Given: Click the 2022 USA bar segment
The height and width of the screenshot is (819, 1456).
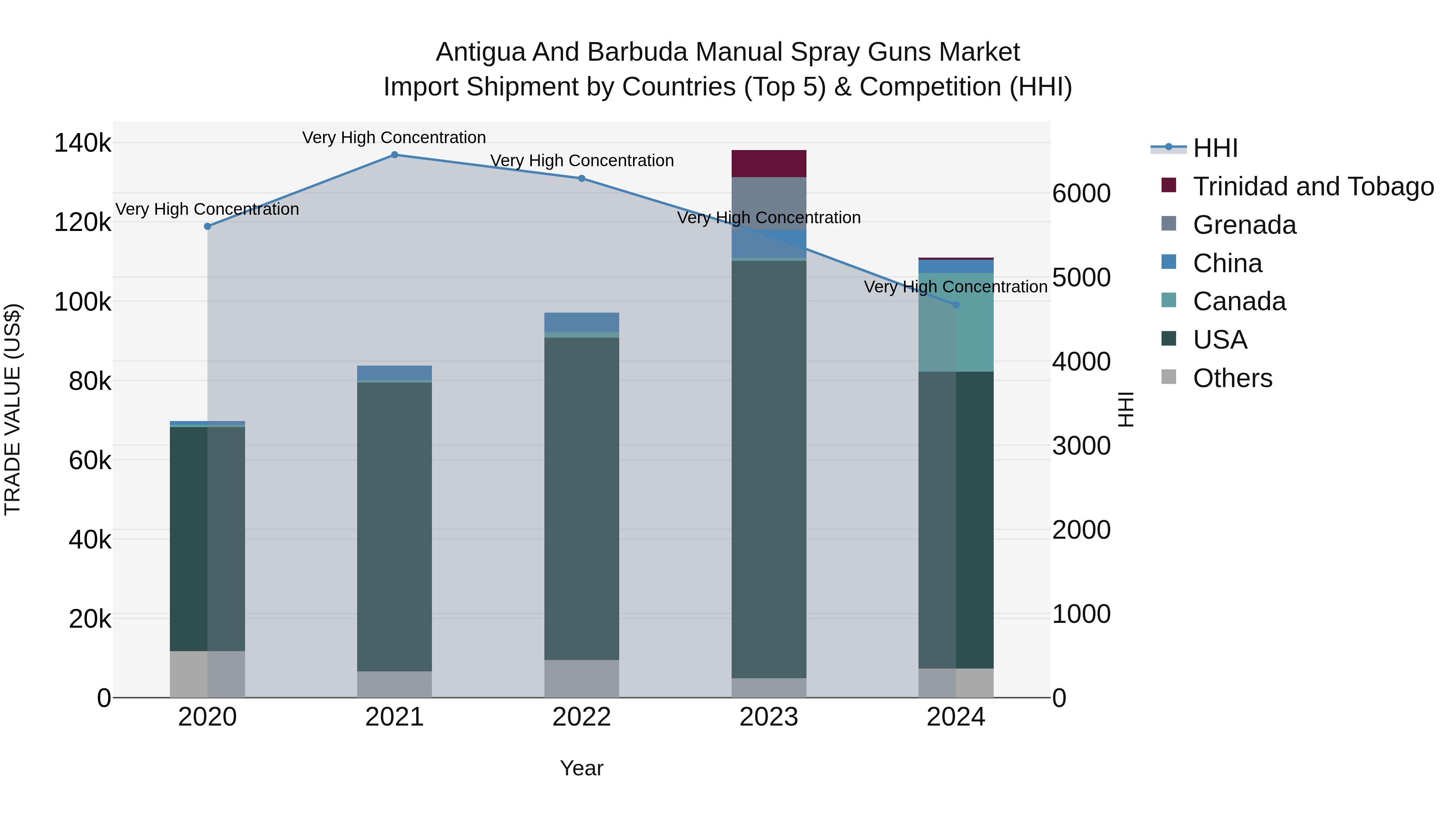Looking at the screenshot, I should point(582,499).
